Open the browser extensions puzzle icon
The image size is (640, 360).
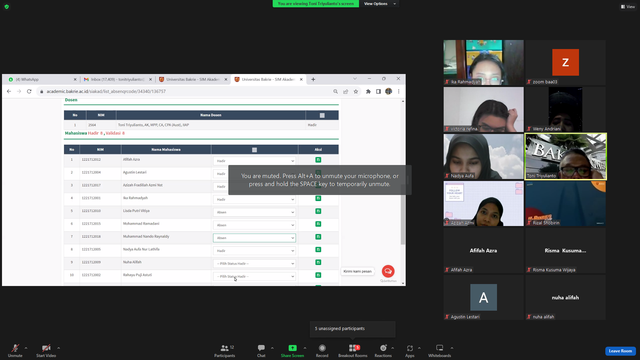click(368, 91)
